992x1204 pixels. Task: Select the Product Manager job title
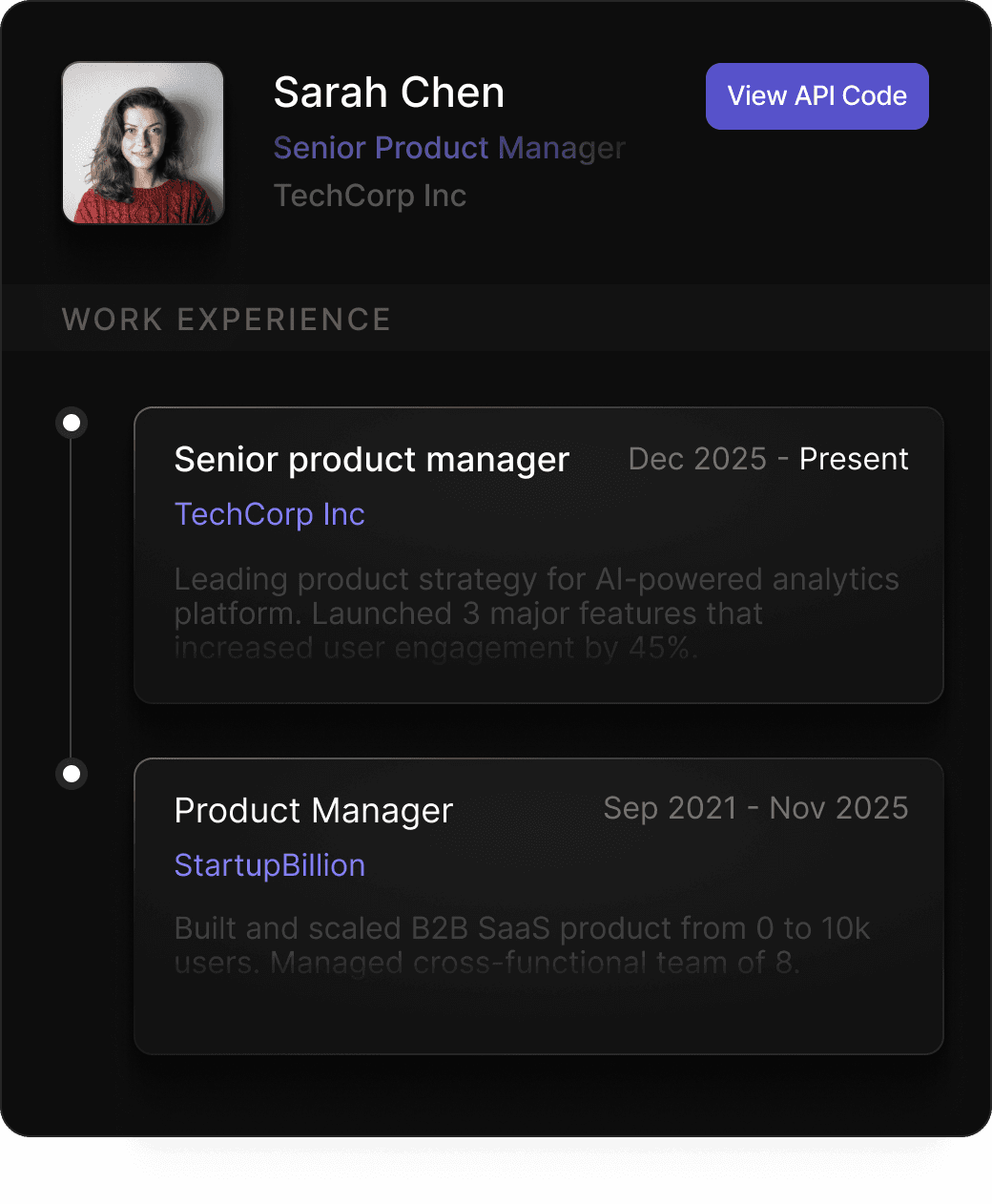(x=313, y=811)
